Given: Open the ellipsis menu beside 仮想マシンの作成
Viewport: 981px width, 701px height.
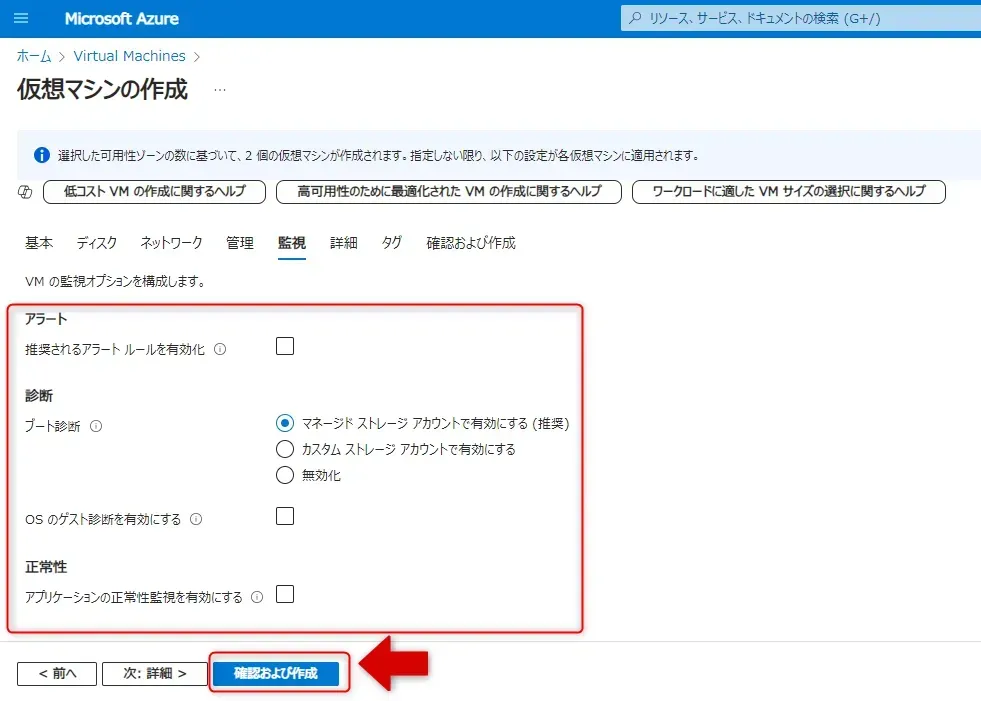Looking at the screenshot, I should (x=219, y=90).
